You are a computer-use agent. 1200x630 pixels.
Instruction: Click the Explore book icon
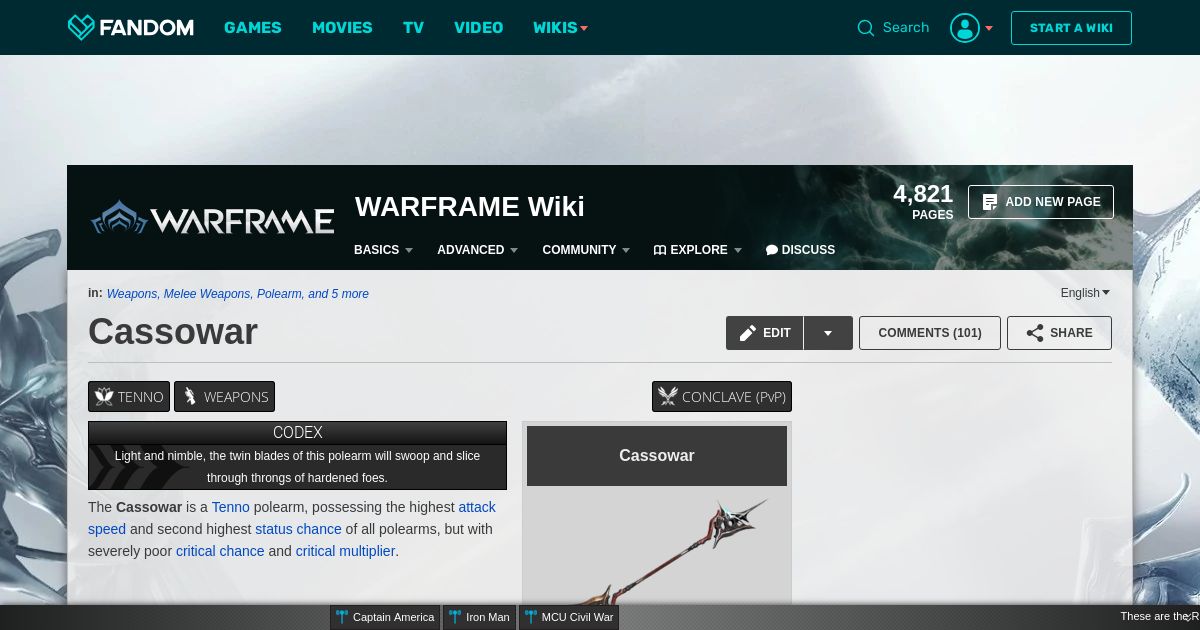tap(660, 250)
